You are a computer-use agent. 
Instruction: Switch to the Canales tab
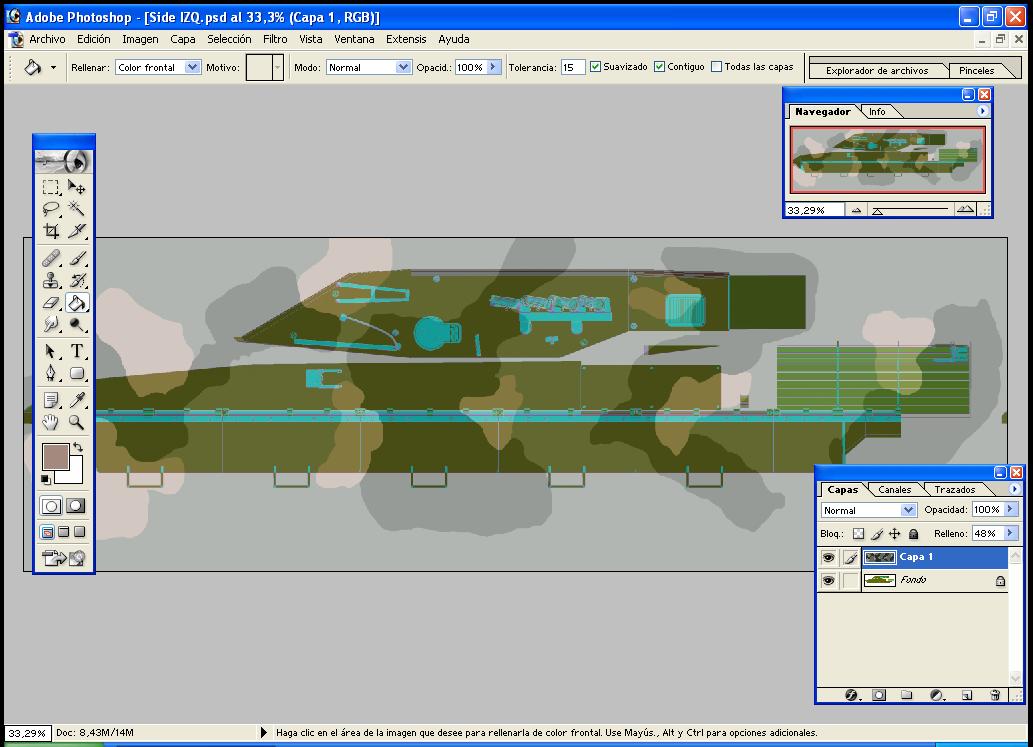[895, 489]
